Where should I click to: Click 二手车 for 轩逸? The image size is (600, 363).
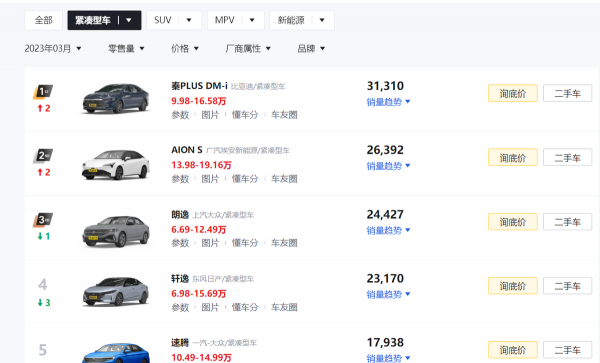click(x=567, y=286)
